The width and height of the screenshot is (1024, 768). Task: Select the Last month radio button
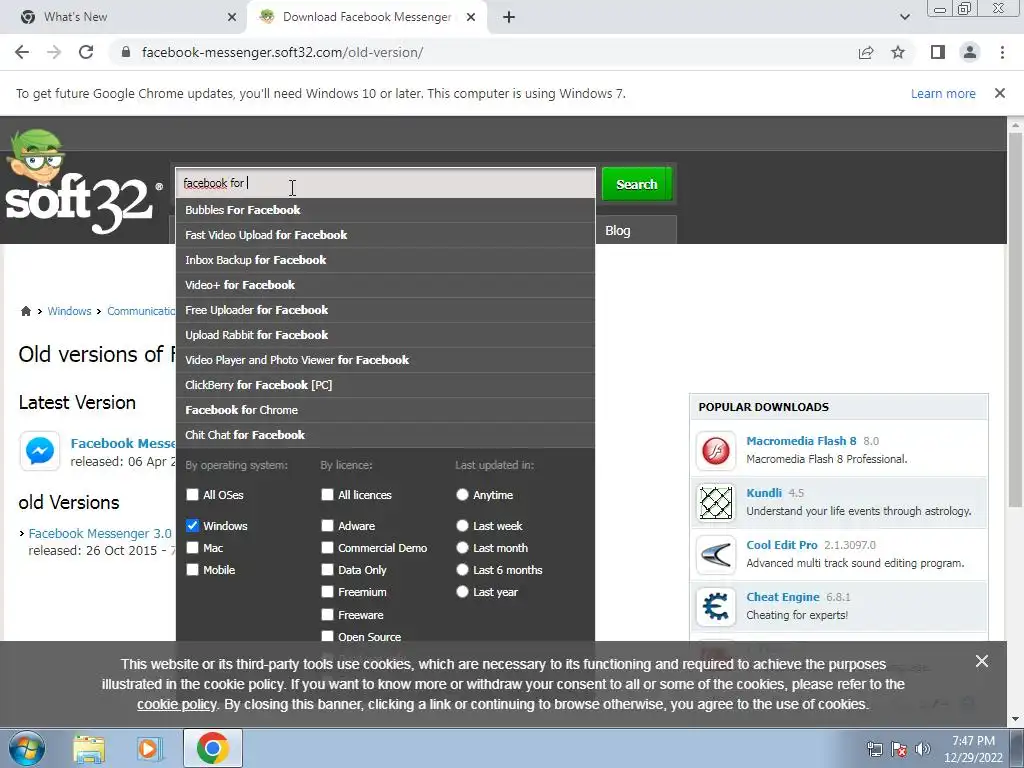462,547
